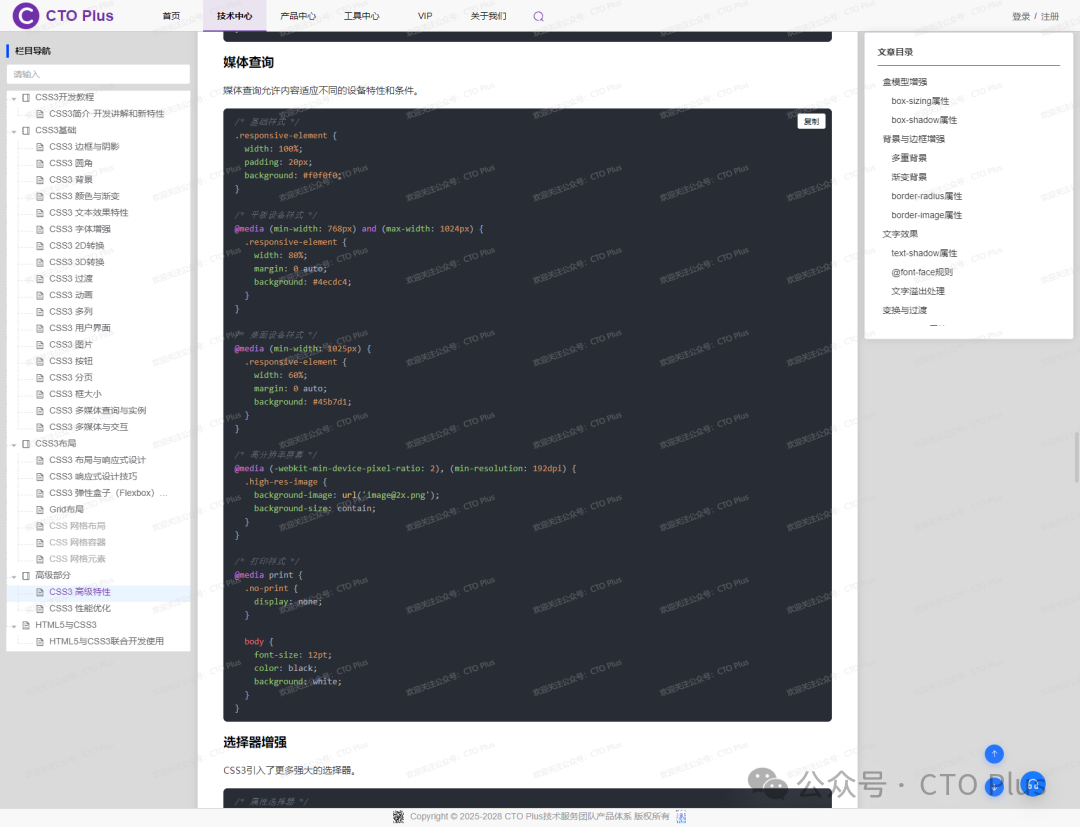Image resolution: width=1080 pixels, height=827 pixels.
Task: Jump to @font-face规则 in the article outline
Action: [x=922, y=272]
